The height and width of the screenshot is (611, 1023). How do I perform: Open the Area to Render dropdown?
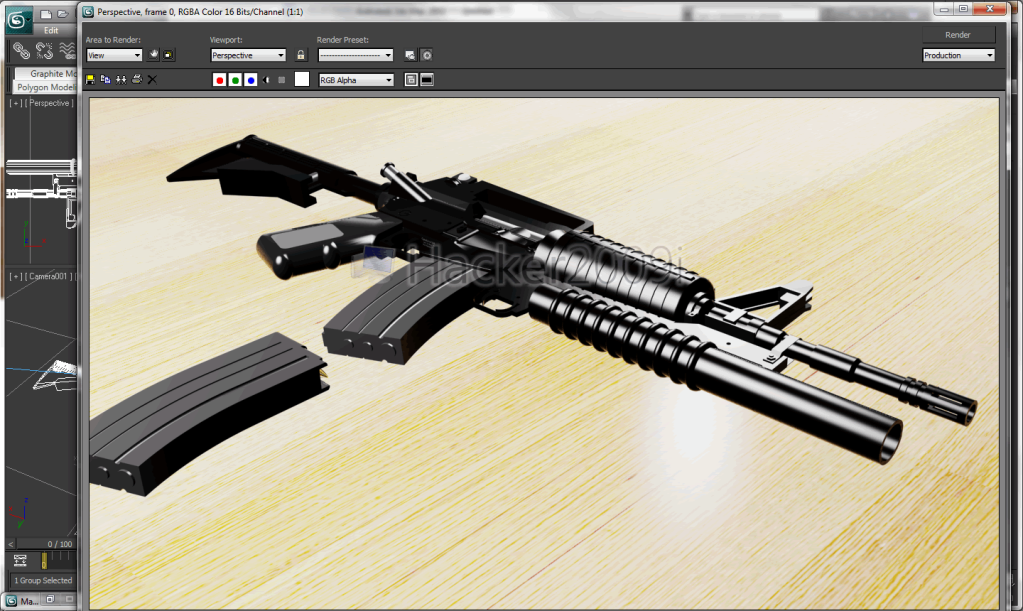(114, 55)
